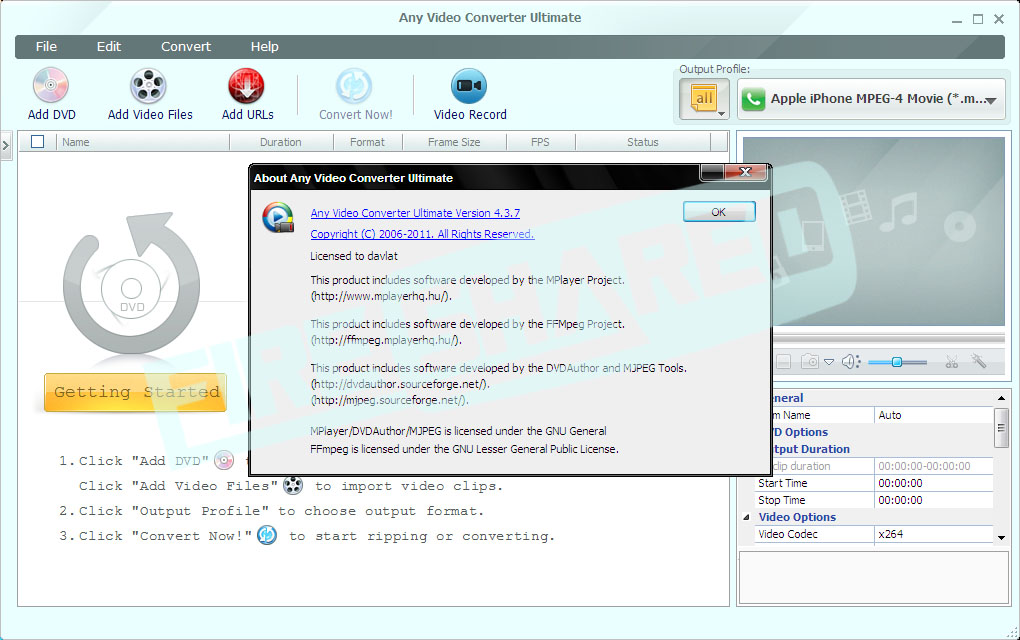Image resolution: width=1020 pixels, height=640 pixels.
Task: Click the 'Licensed to davlat' text
Action: coord(354,256)
